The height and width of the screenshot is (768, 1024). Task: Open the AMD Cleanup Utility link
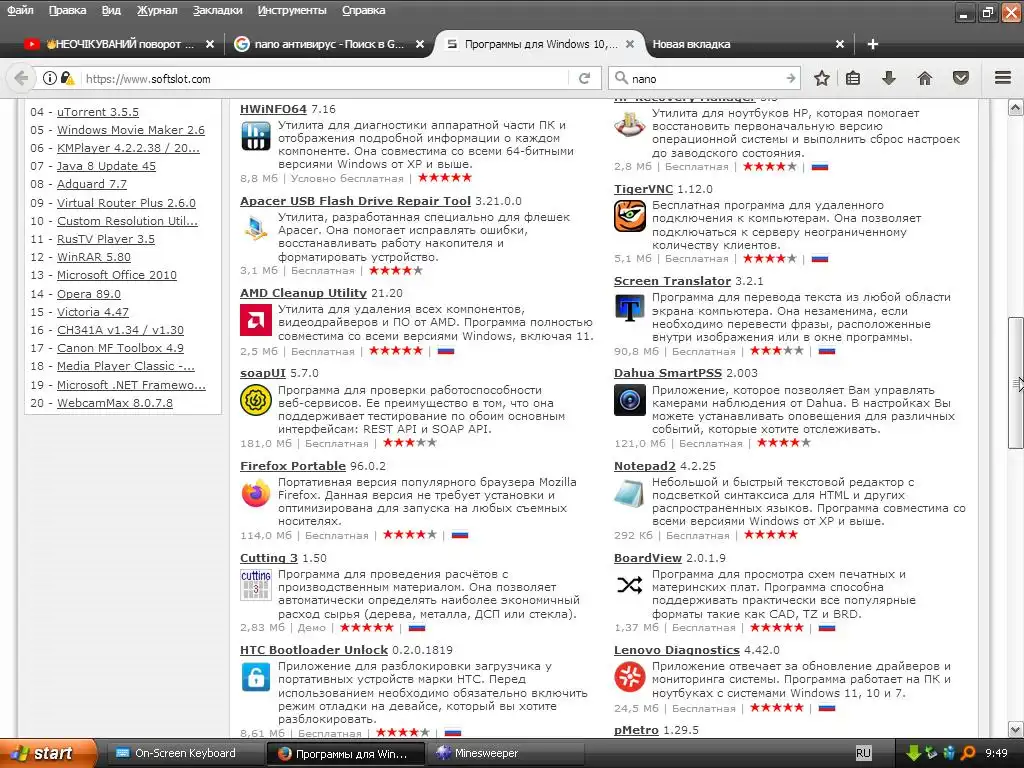pos(303,293)
